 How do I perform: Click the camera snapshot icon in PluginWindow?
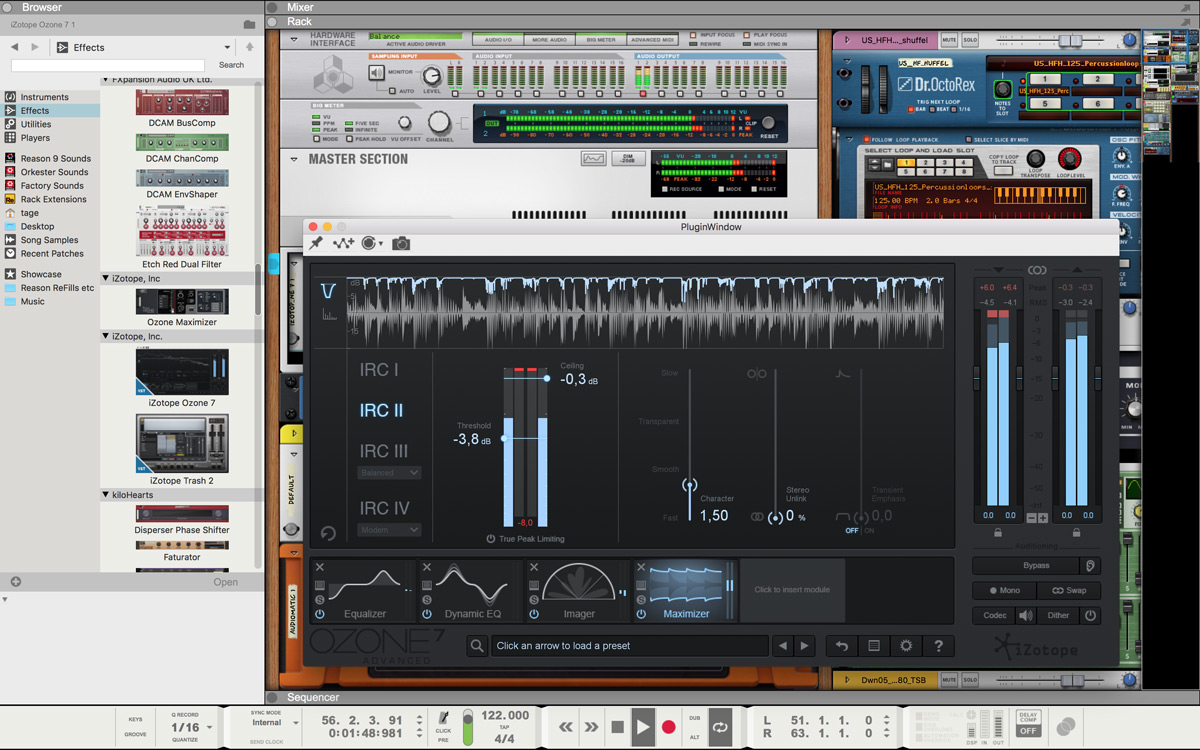click(401, 243)
